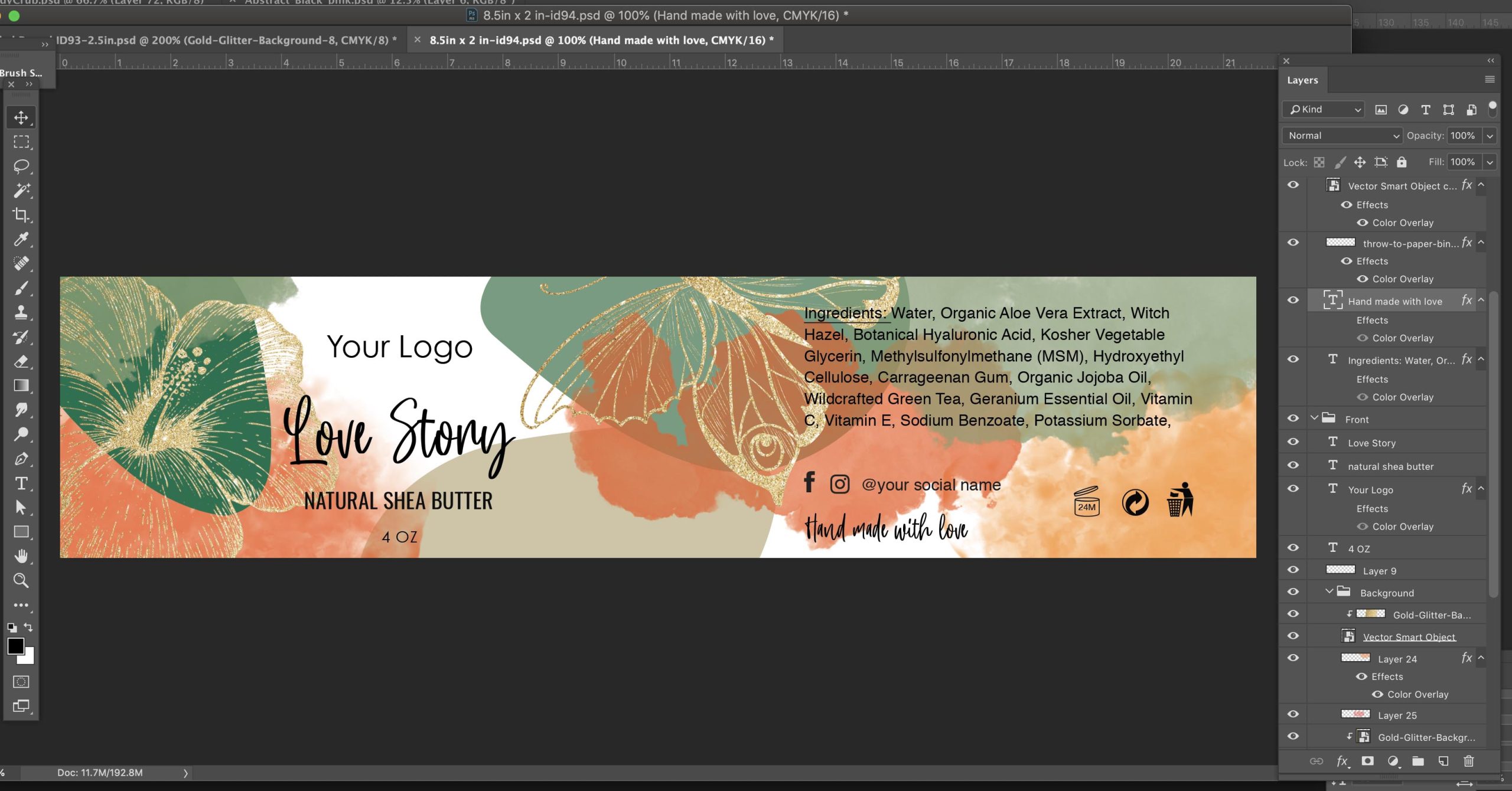Collapse the Front group
Viewport: 1512px width, 791px height.
point(1314,419)
